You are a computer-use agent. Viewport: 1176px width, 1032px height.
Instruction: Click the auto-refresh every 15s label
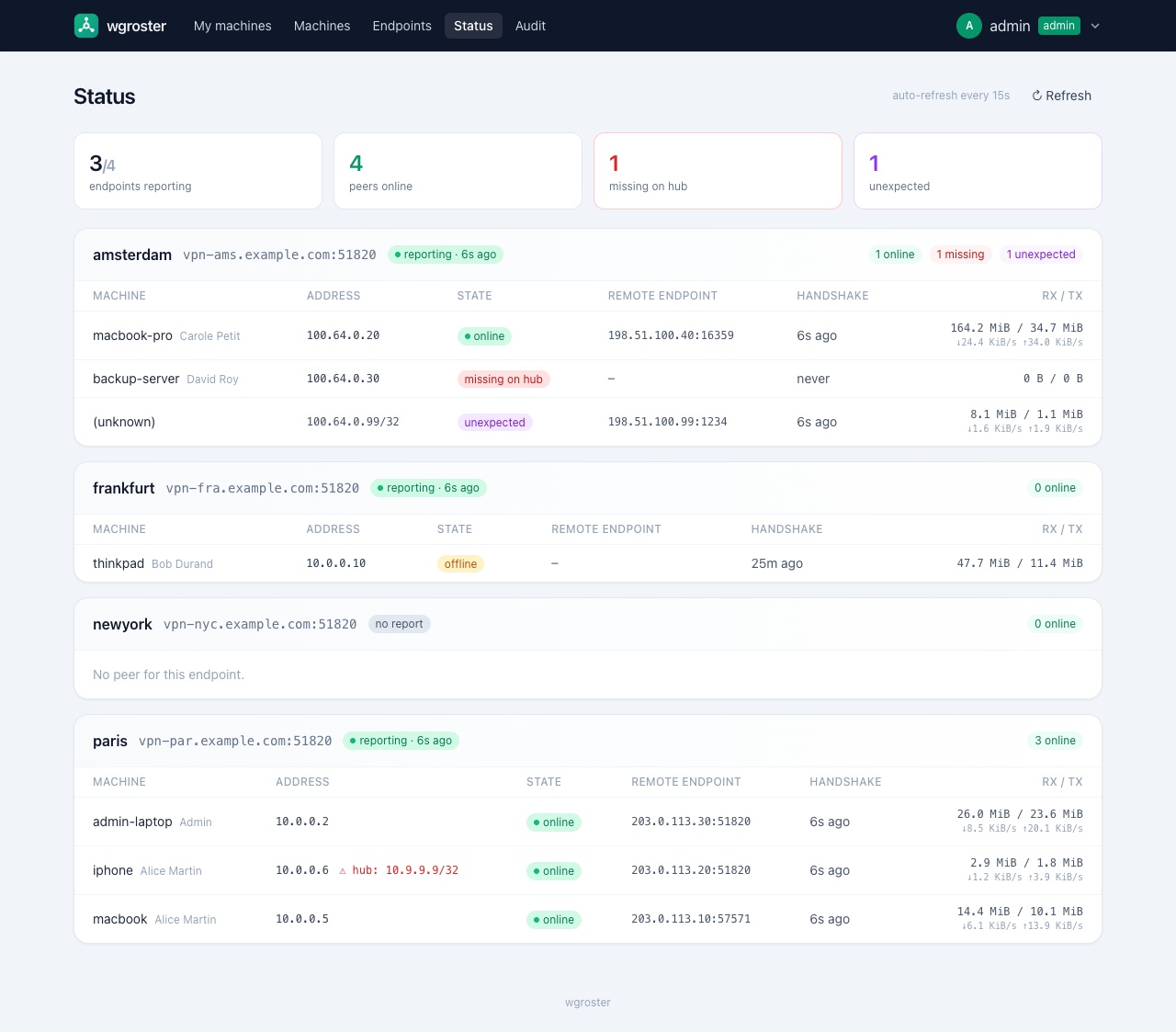coord(951,96)
